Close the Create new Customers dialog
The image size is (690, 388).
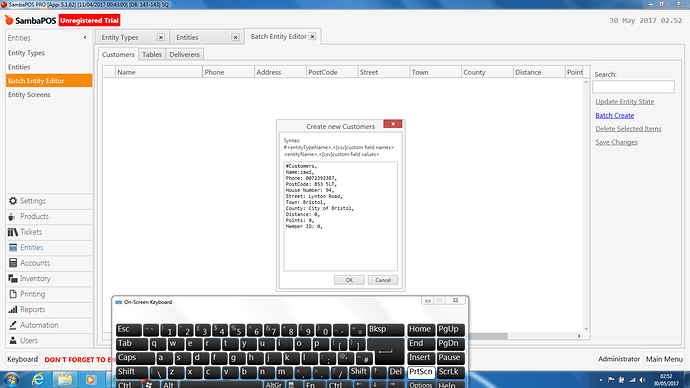tap(393, 124)
